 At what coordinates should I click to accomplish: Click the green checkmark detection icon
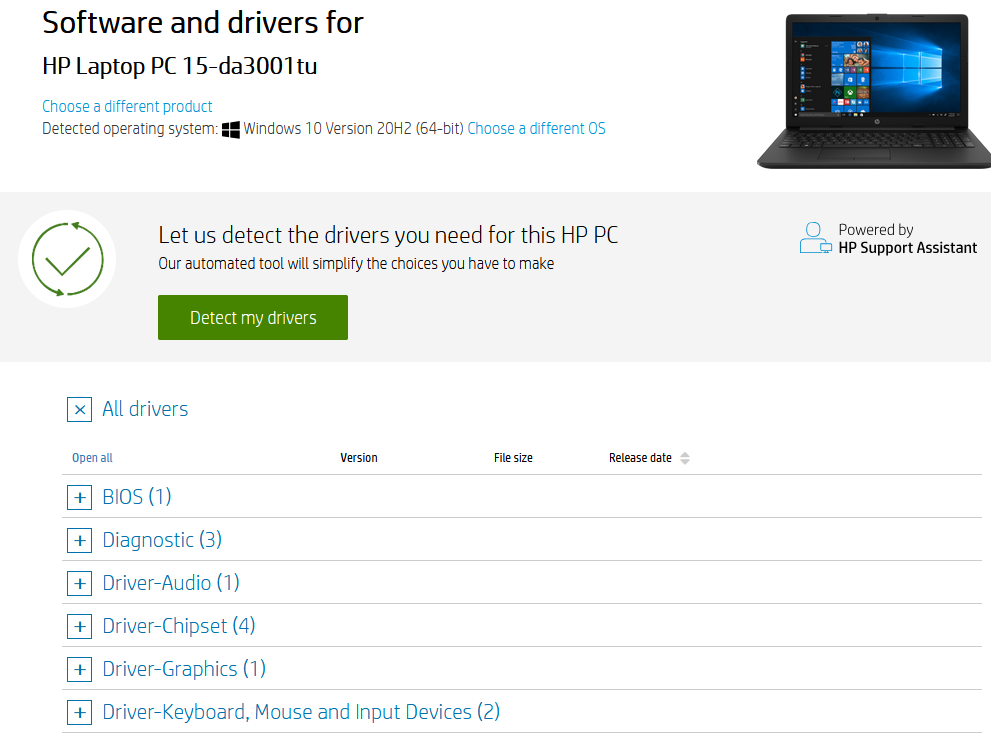point(66,259)
